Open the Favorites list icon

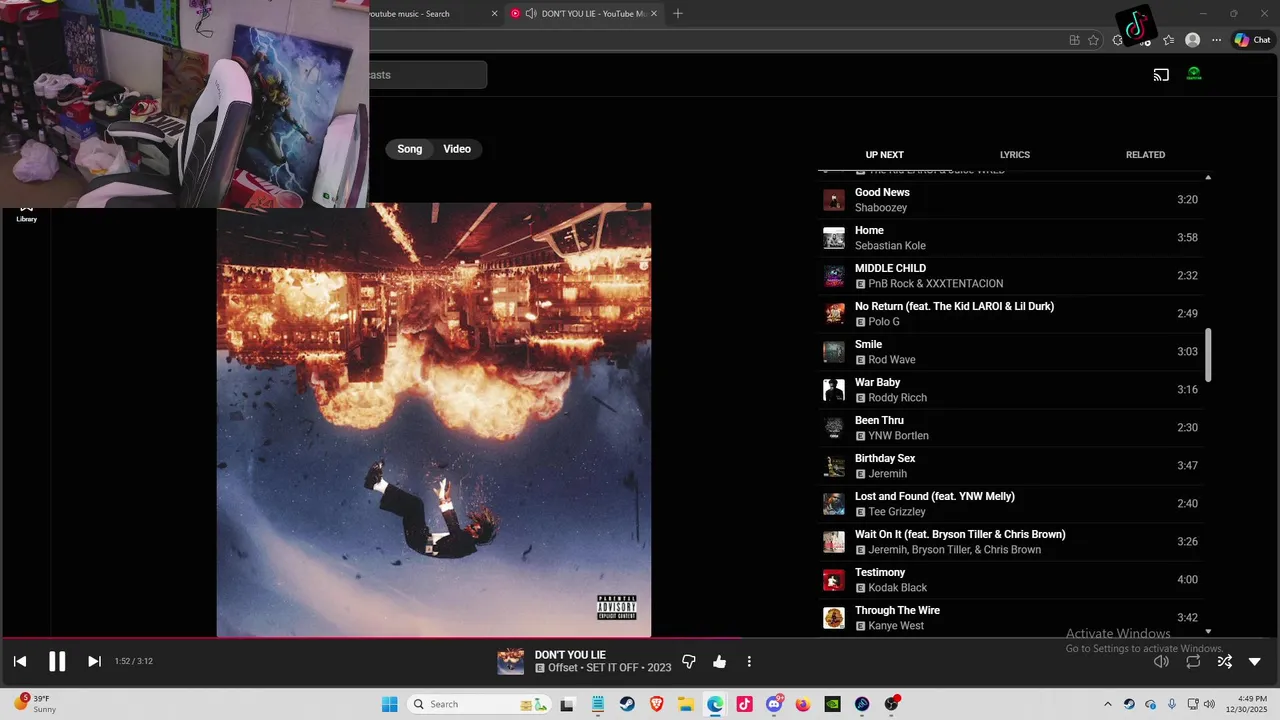tap(1168, 40)
